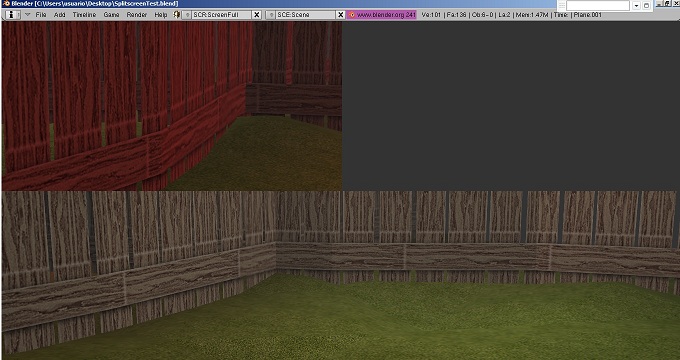Click the gear icon next to Help
Image resolution: width=680 pixels, height=360 pixels.
(177, 14)
